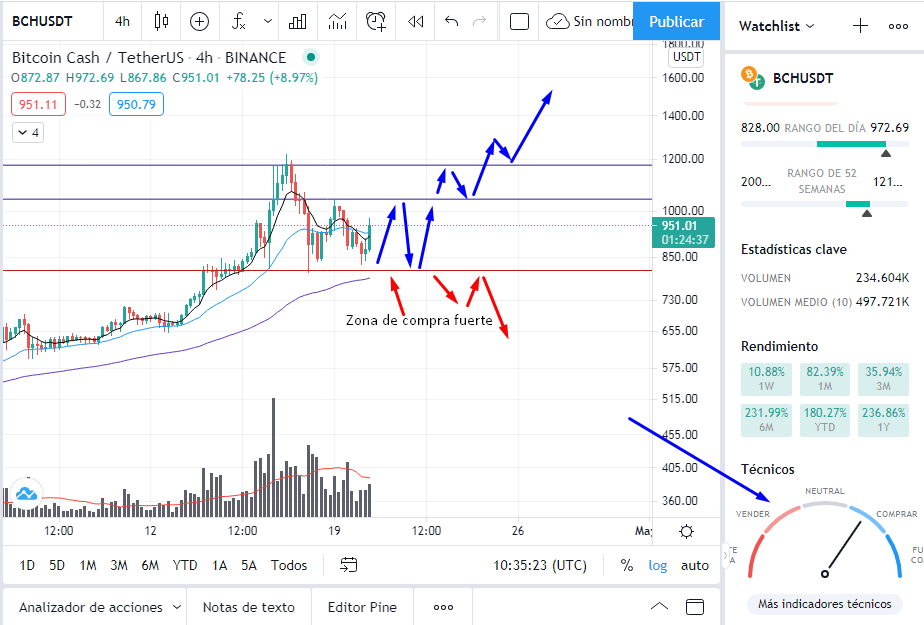The height and width of the screenshot is (625, 924).
Task: Select the 3M time range
Action: click(119, 566)
